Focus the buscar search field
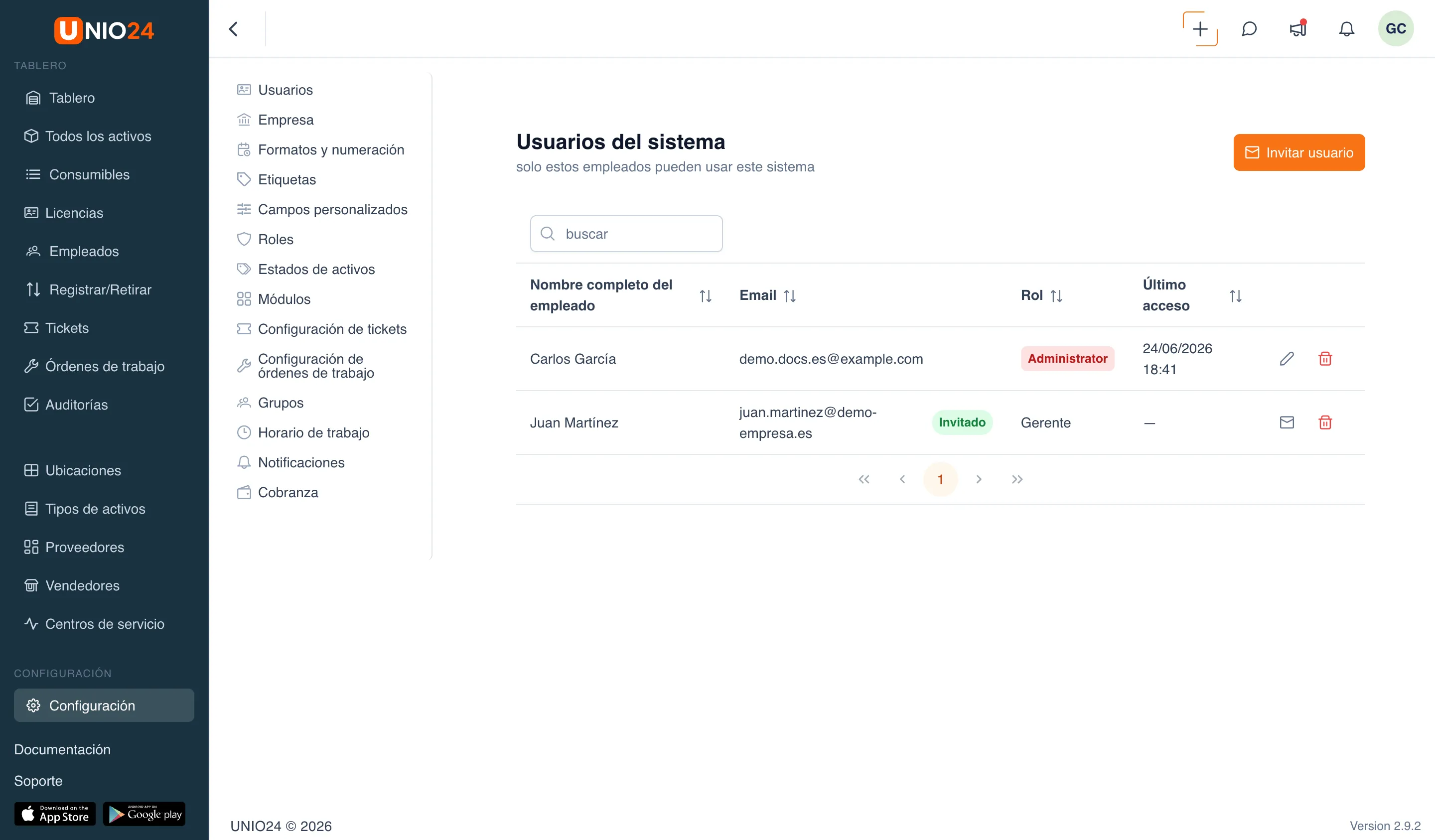 click(x=626, y=234)
